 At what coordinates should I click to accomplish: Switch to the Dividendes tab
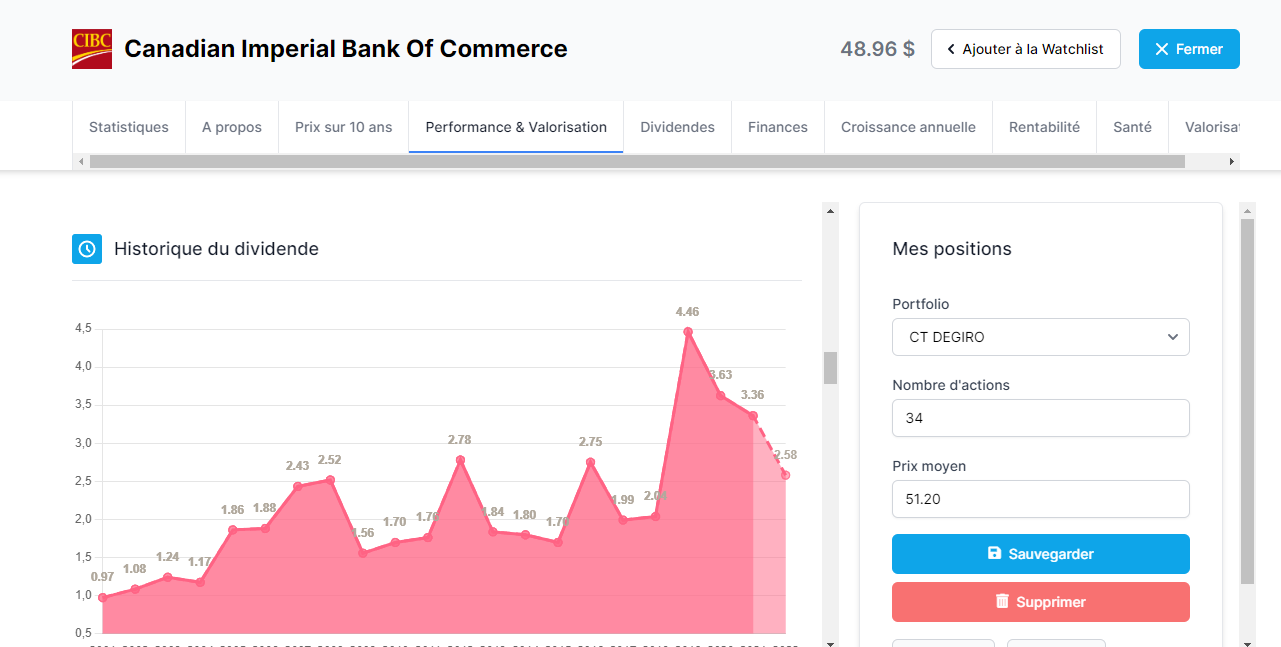pyautogui.click(x=677, y=127)
